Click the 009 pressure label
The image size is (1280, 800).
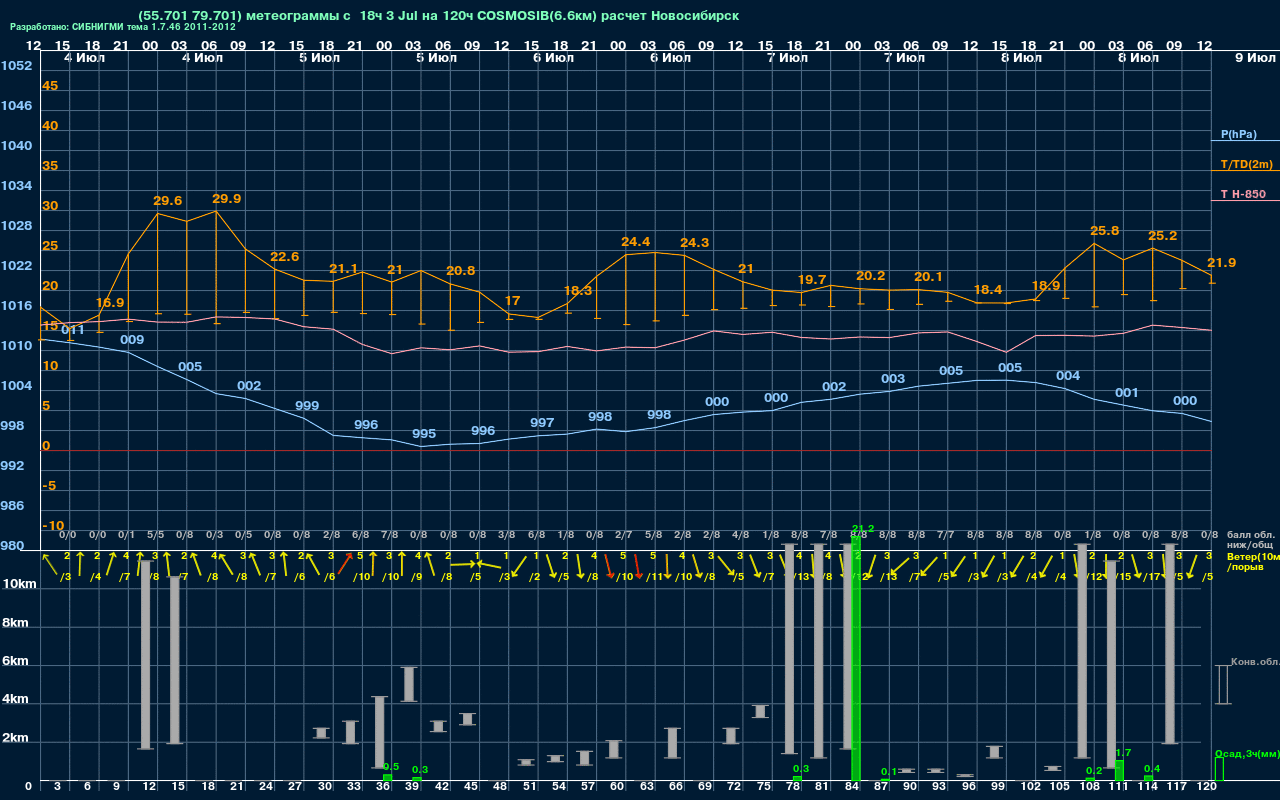tap(132, 340)
